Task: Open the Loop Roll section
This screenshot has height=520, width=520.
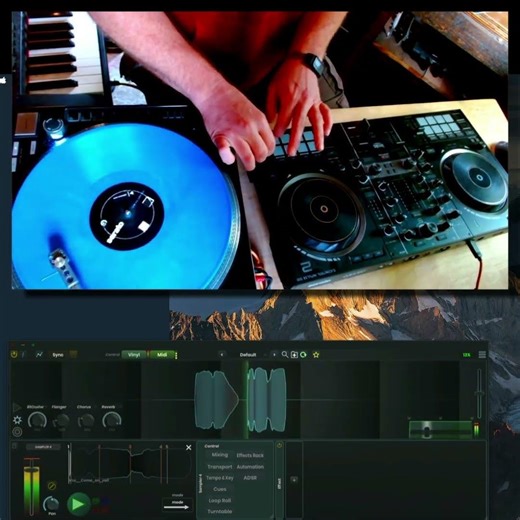Action: [220, 500]
